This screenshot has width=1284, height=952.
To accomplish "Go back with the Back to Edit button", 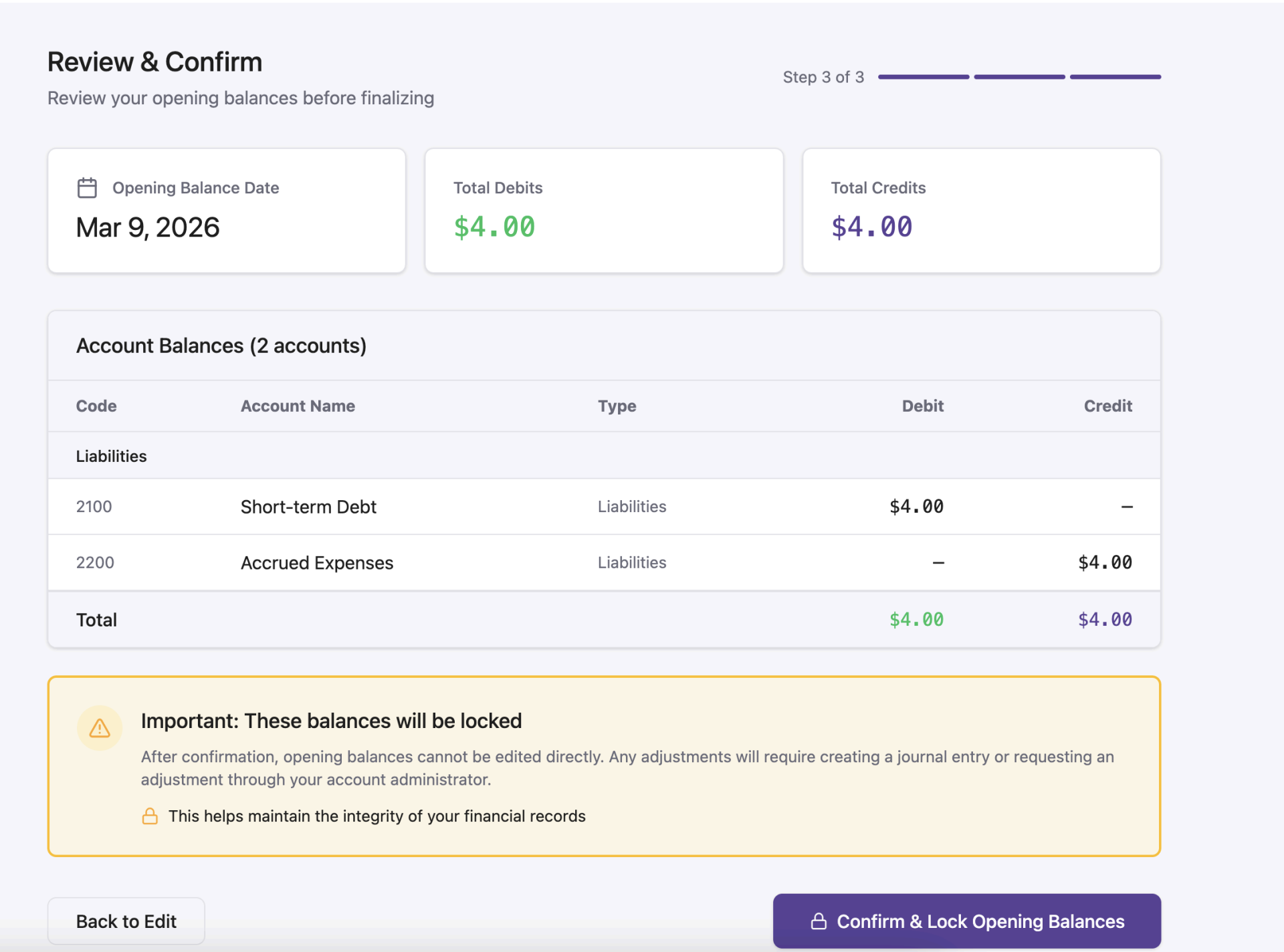I will click(x=126, y=921).
